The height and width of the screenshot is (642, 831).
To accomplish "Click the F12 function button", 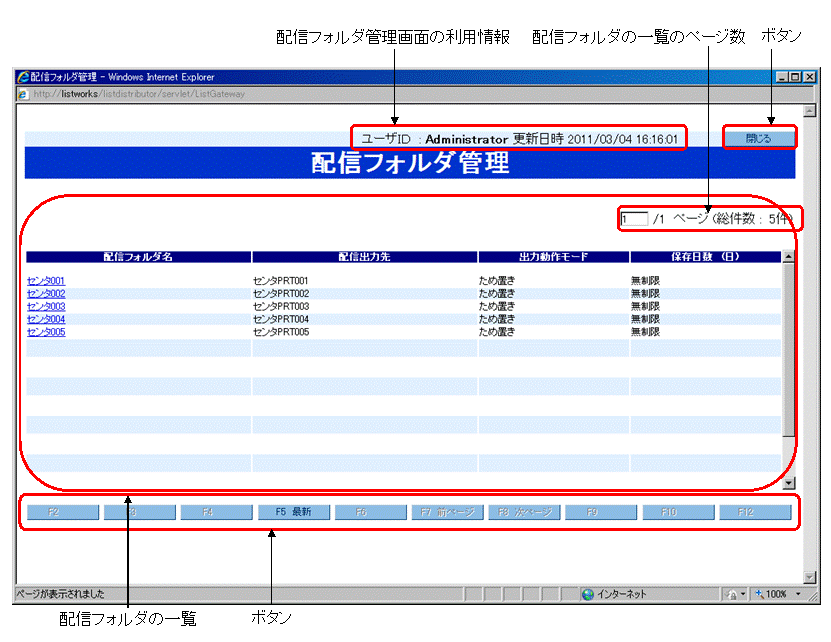I will click(x=755, y=512).
